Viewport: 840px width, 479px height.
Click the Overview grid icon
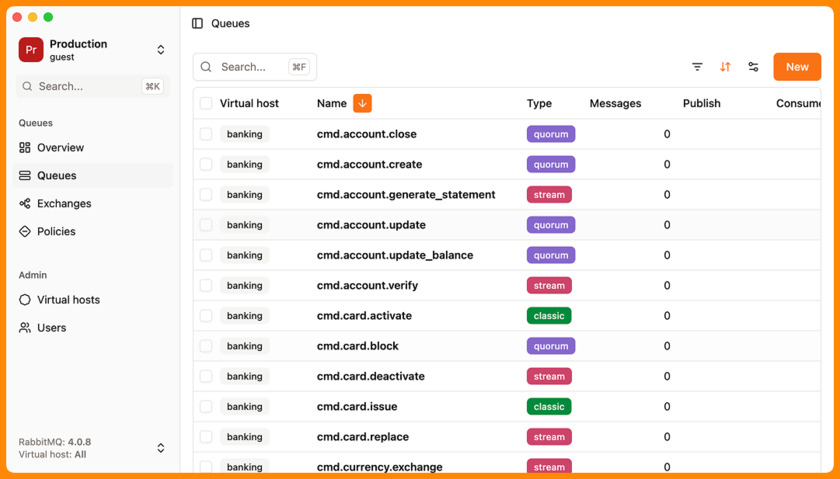(x=25, y=147)
